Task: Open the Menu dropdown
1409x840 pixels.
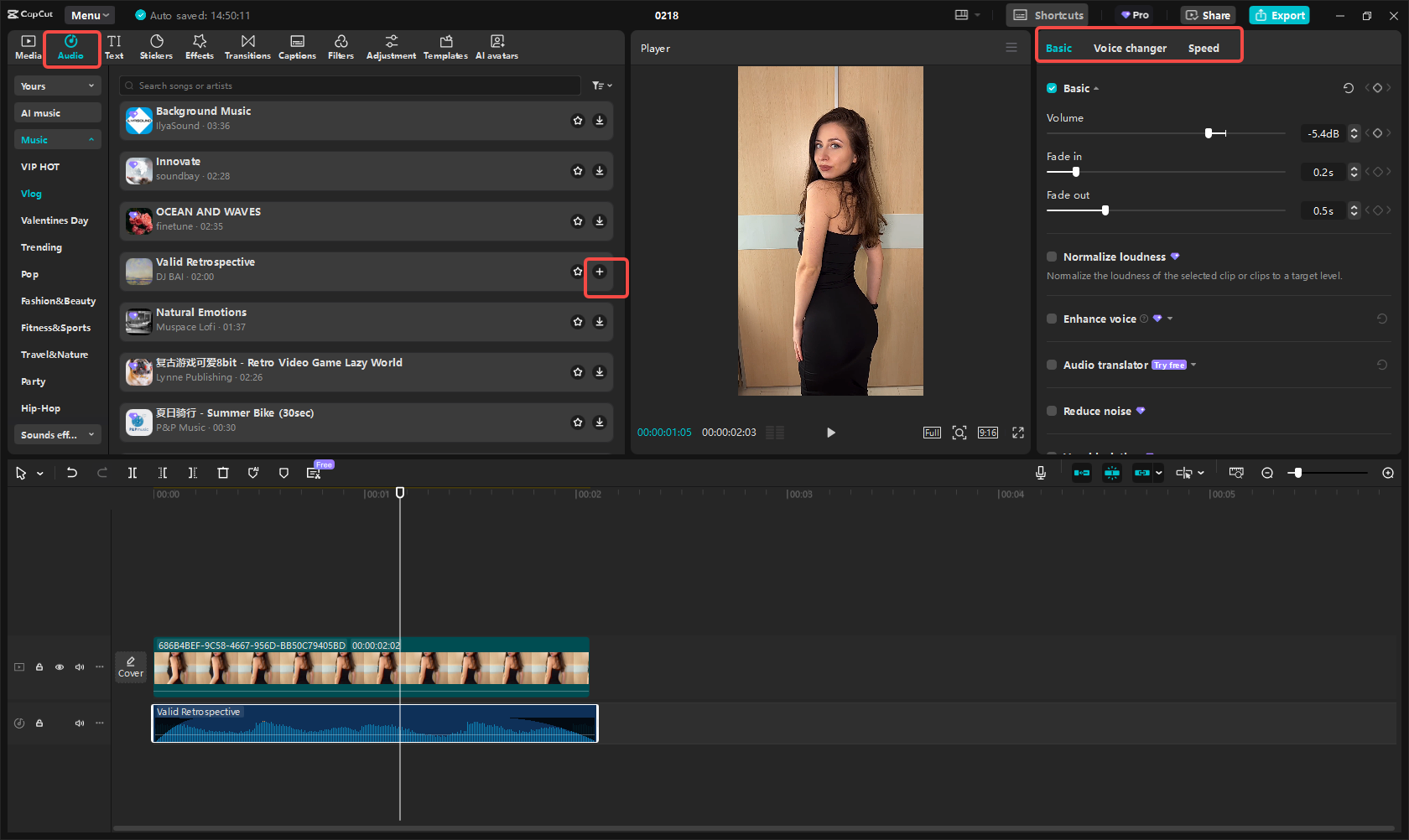Action: pos(90,15)
